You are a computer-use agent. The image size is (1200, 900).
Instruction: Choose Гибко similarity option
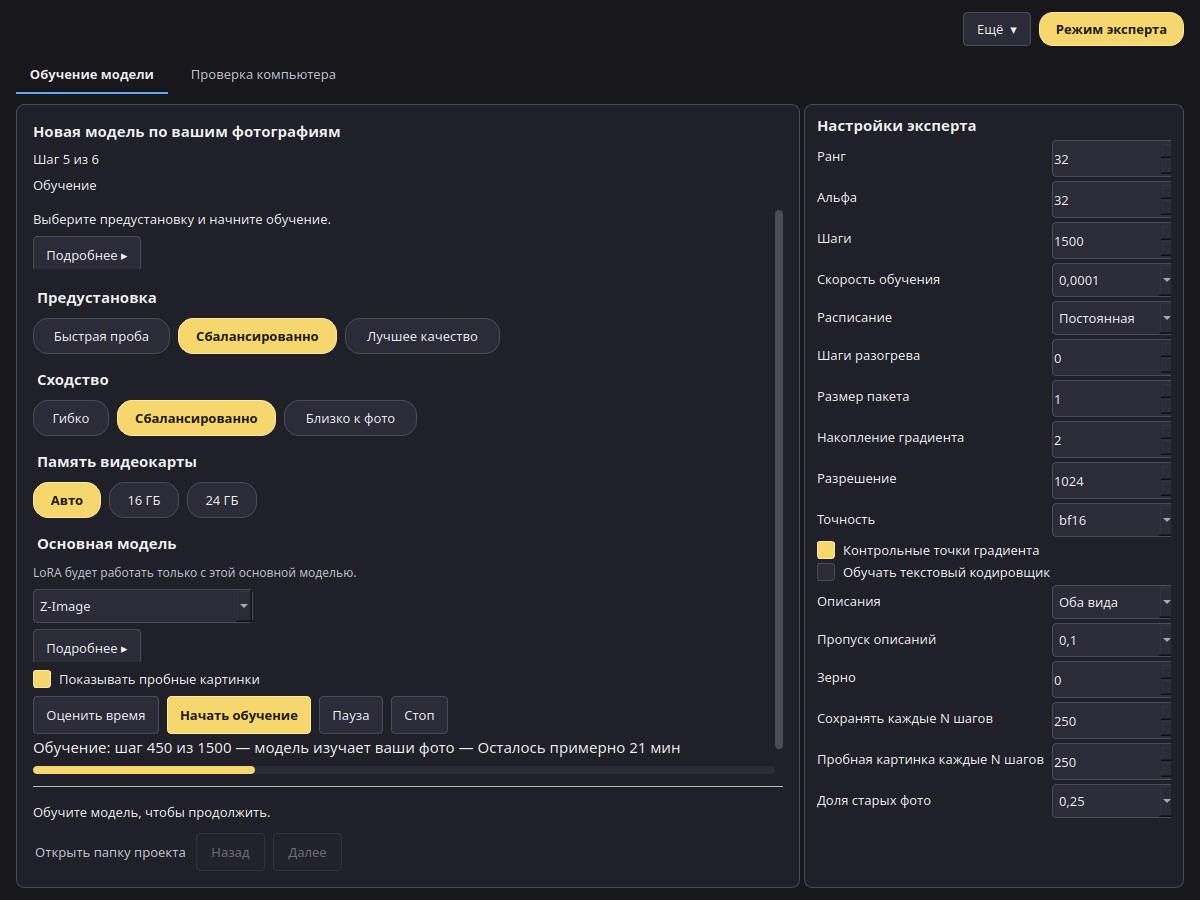[71, 418]
